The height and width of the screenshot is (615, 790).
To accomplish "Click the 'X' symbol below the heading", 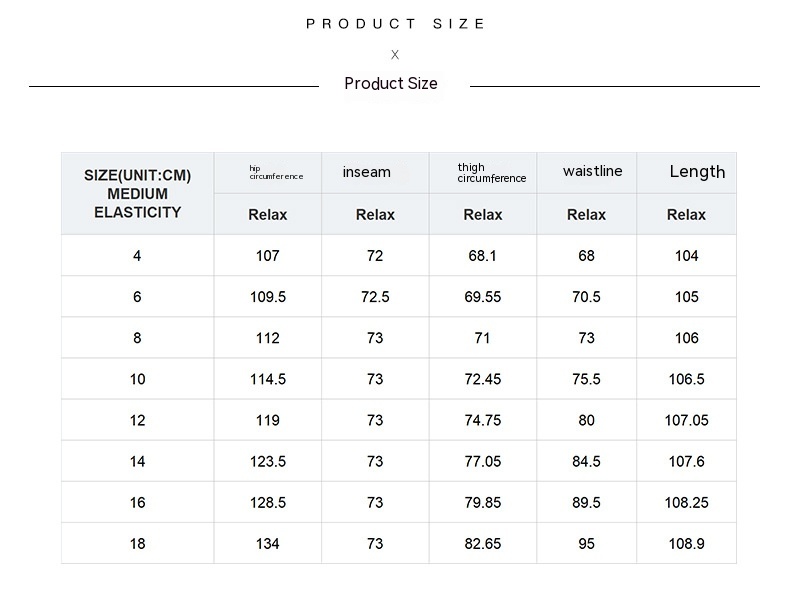I will tap(395, 55).
